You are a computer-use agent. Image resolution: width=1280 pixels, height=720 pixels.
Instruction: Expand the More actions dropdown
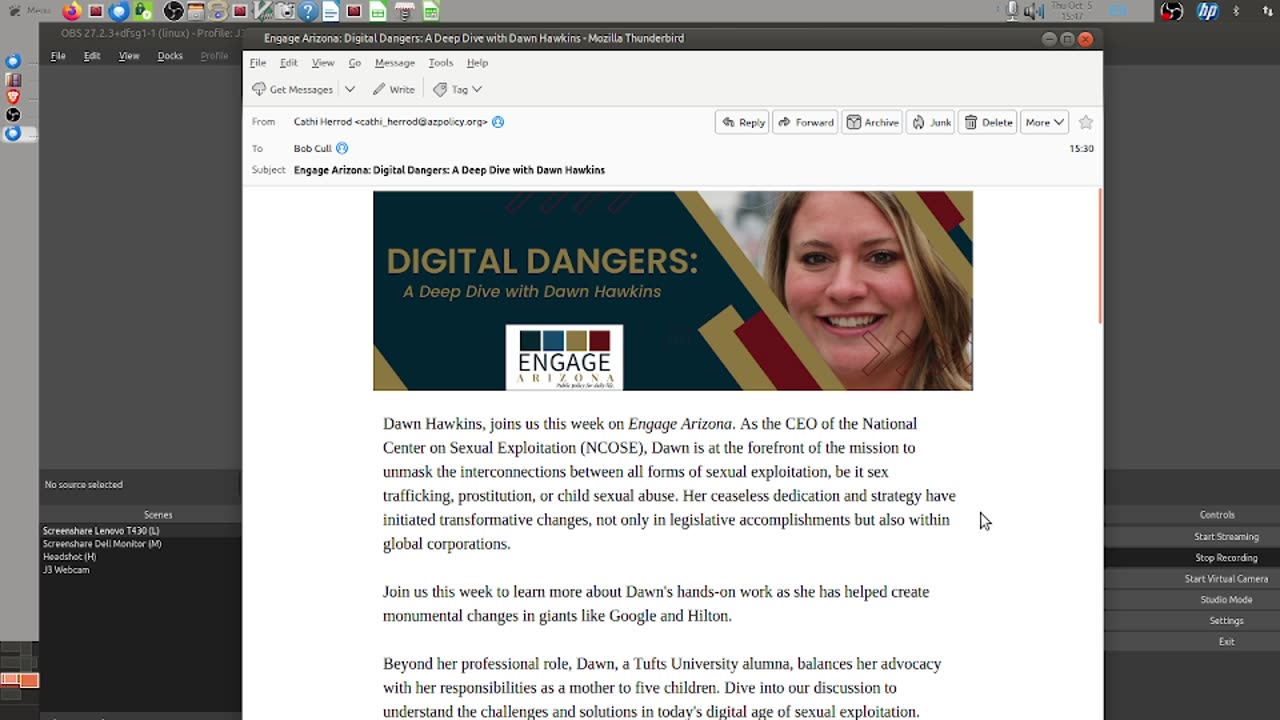[x=1045, y=122]
